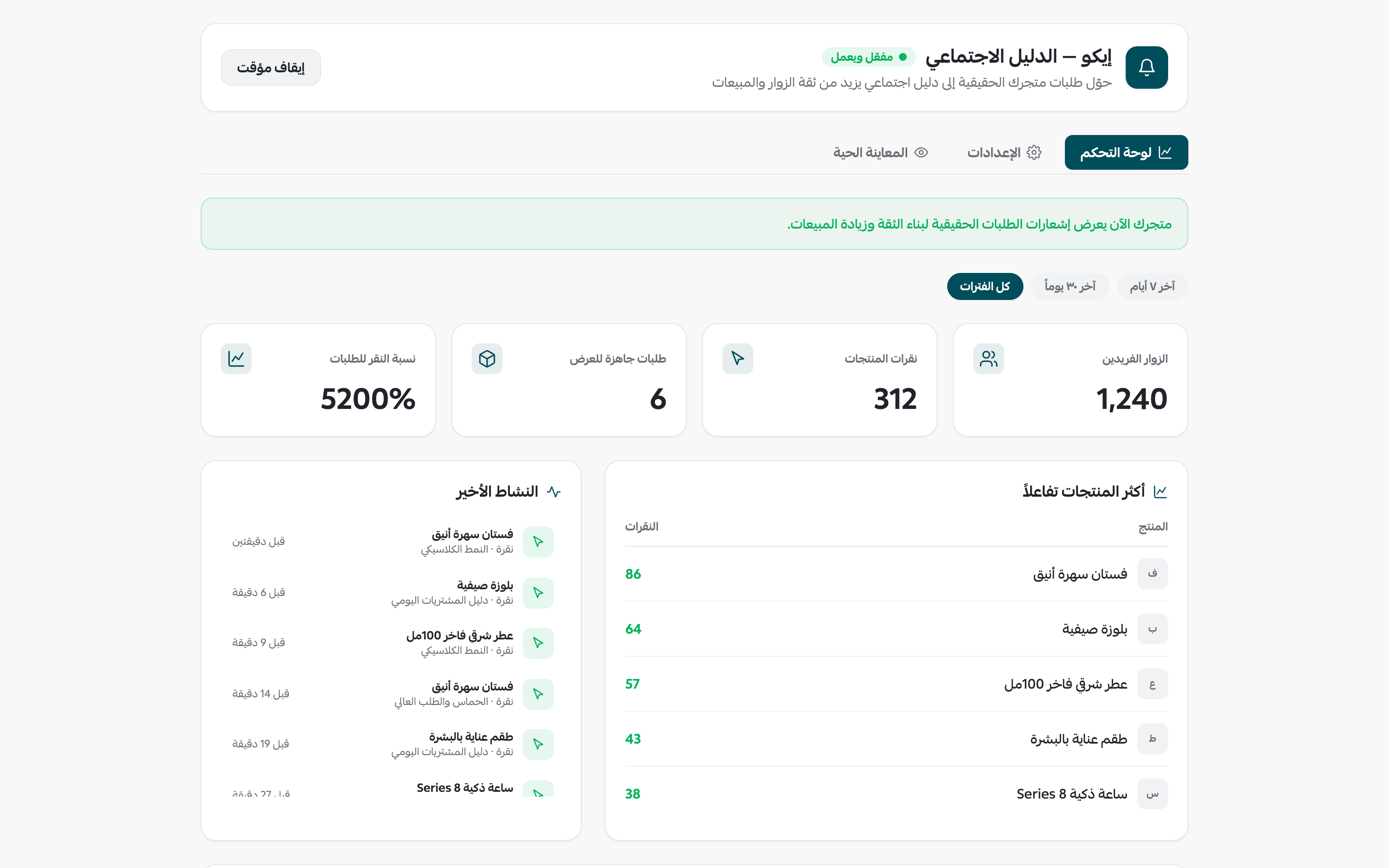Click the النقرات column header
The height and width of the screenshot is (868, 1389).
pos(642,527)
